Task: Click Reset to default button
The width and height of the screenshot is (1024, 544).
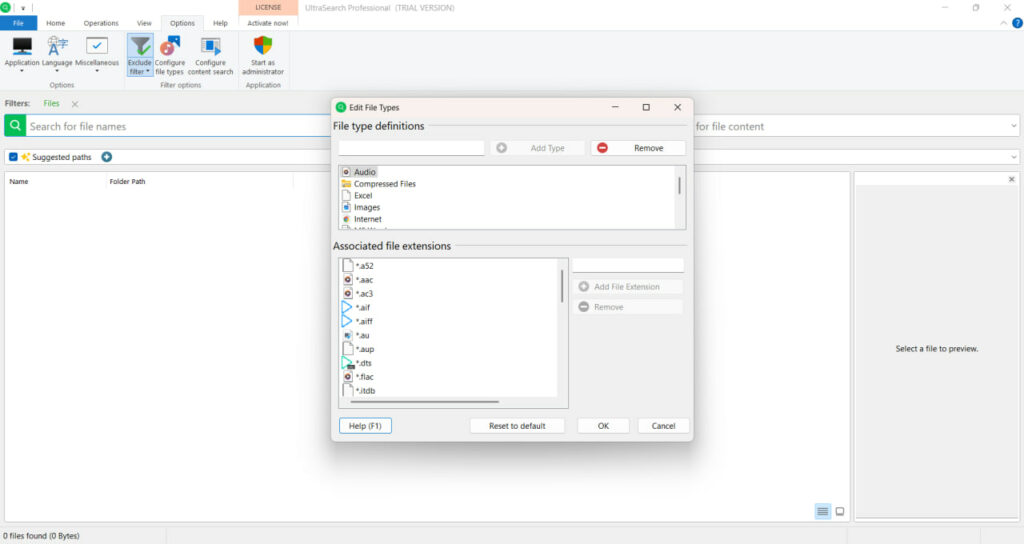Action: tap(517, 426)
